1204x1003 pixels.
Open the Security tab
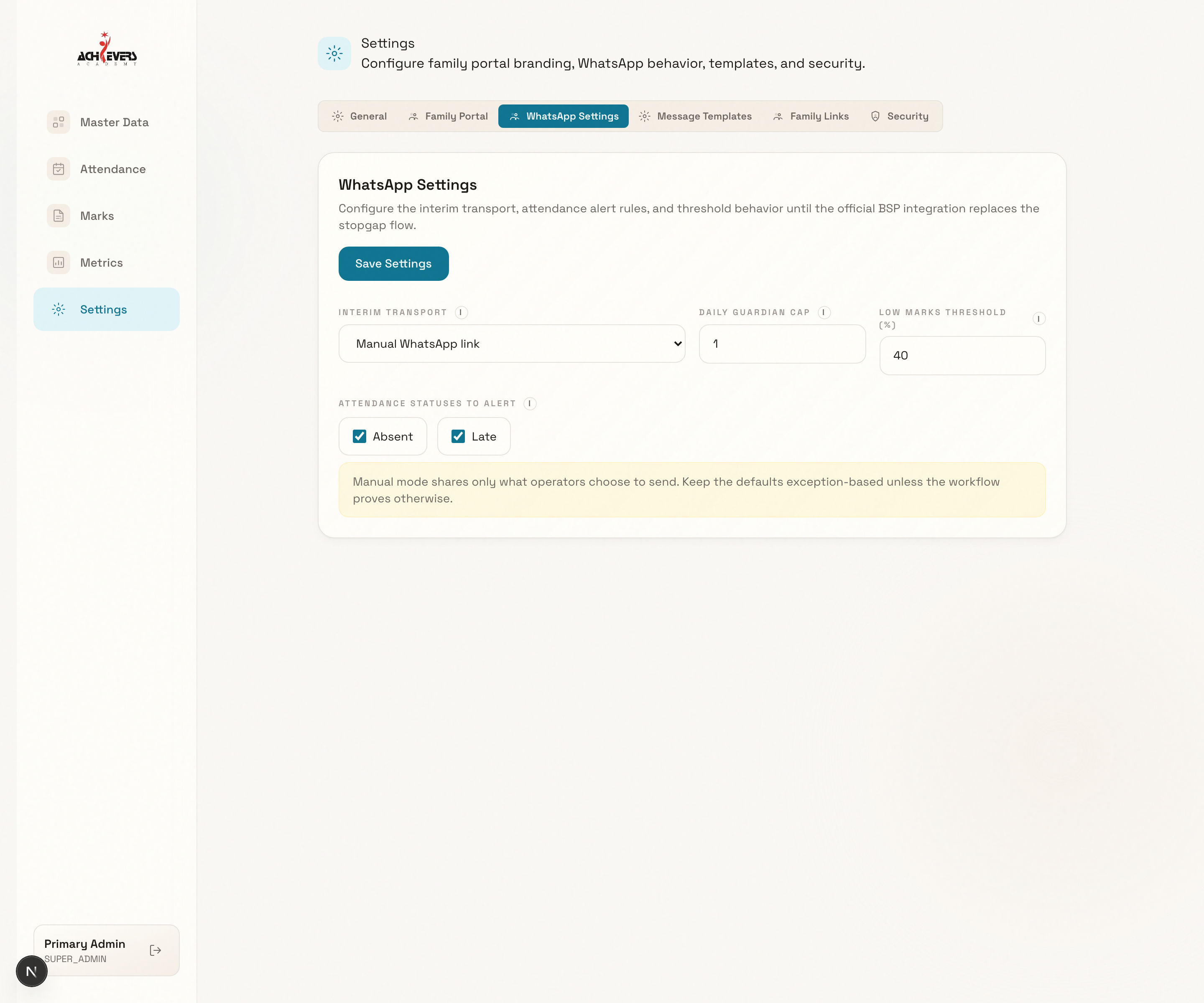pos(899,116)
